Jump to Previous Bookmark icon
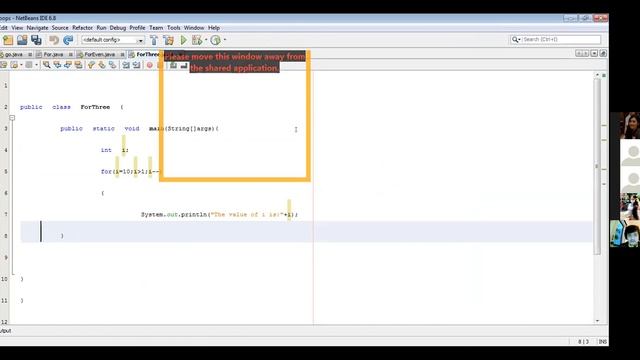 pos(91,65)
